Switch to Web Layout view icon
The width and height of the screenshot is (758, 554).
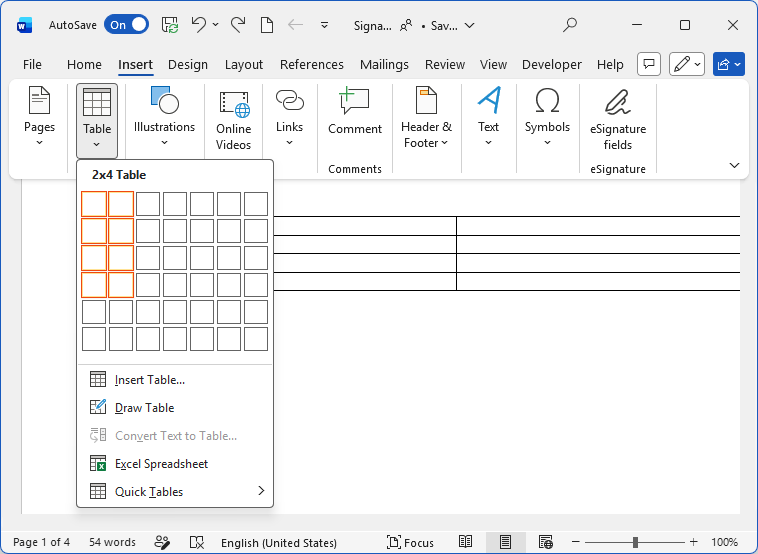click(x=545, y=542)
